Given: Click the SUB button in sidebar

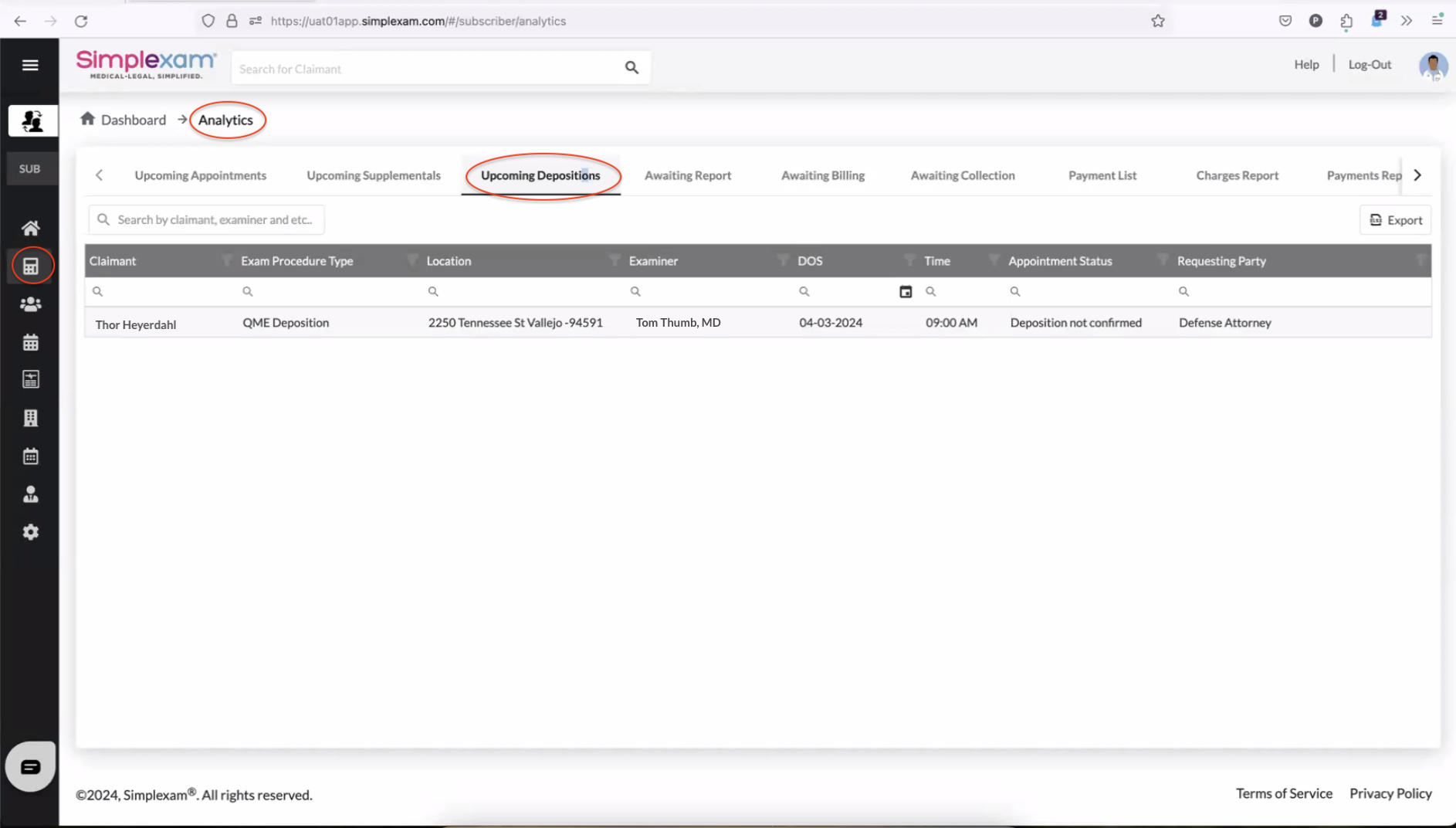Looking at the screenshot, I should point(32,168).
